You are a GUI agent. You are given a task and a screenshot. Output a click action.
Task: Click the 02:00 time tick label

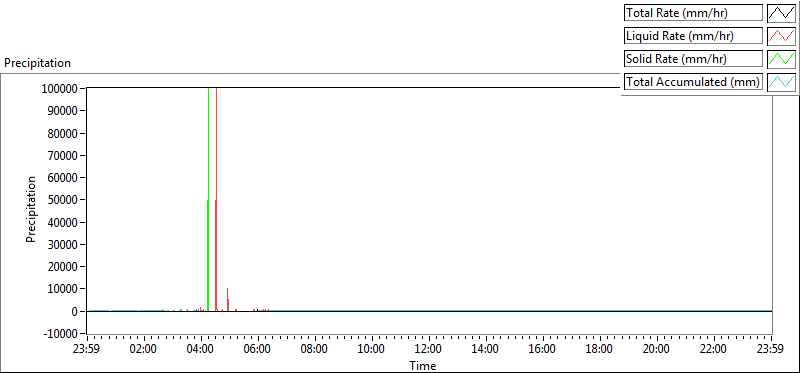tap(144, 350)
